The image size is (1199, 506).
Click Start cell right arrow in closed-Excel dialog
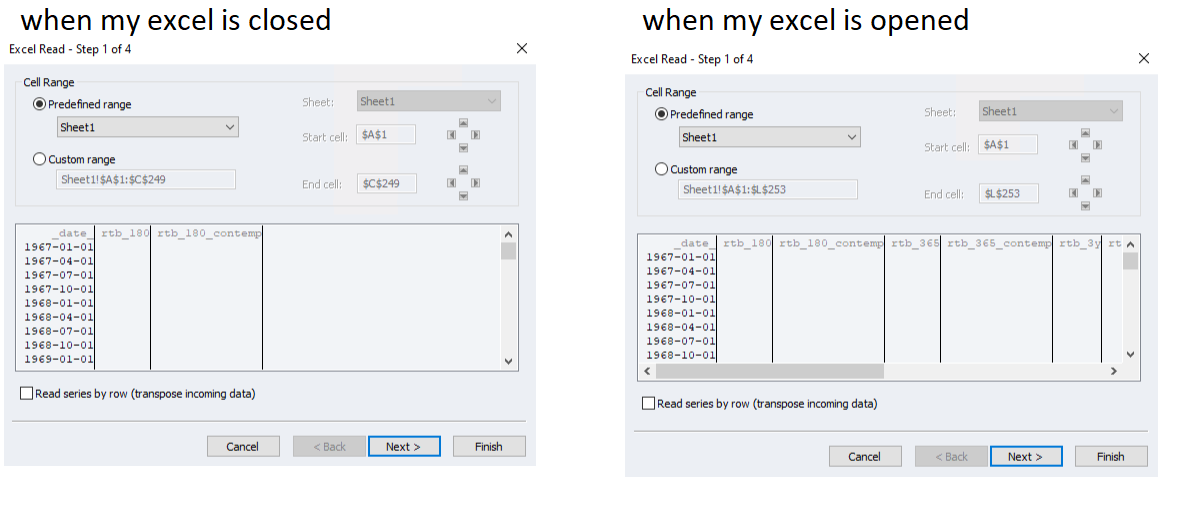point(476,135)
